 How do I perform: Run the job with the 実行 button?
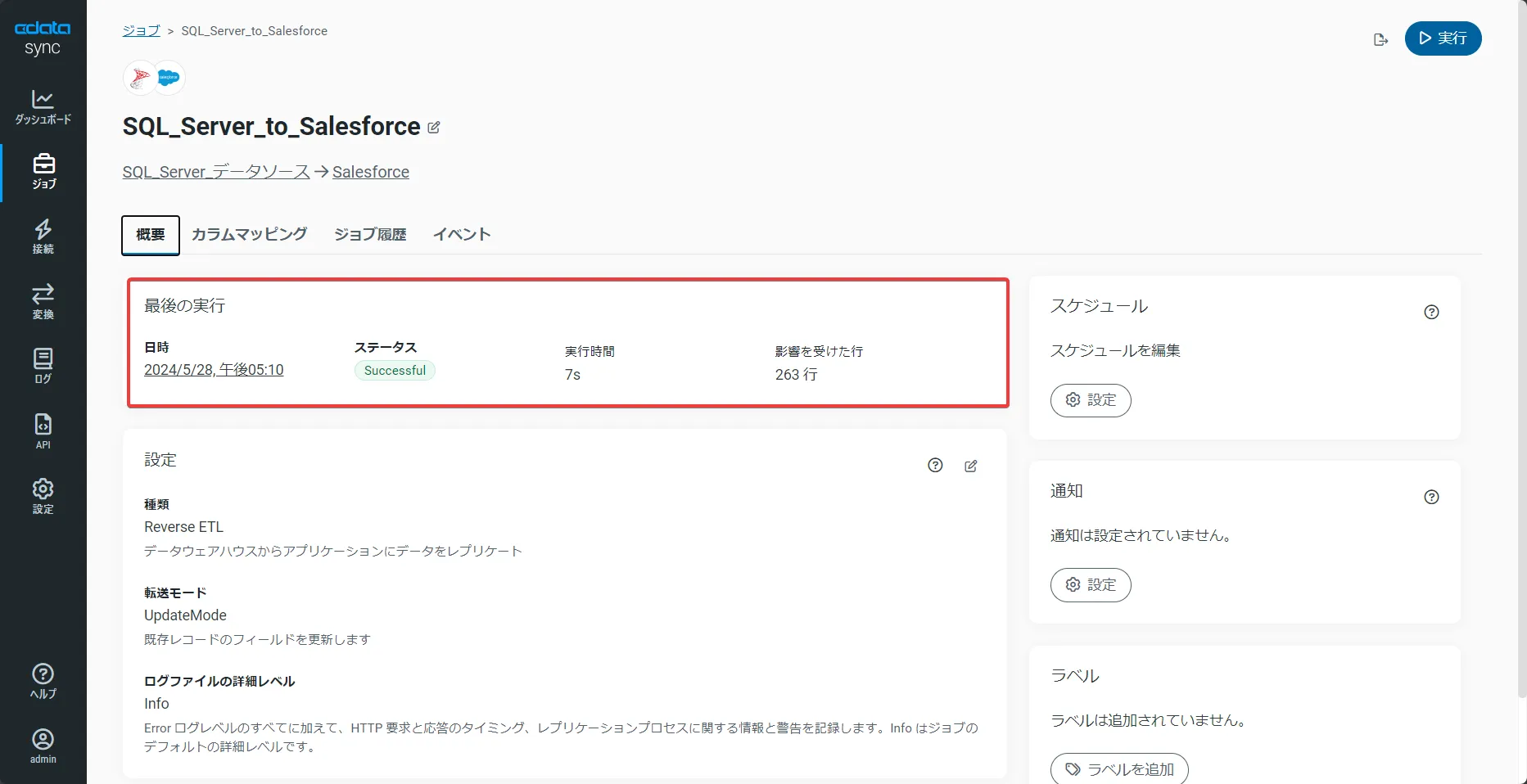1443,38
